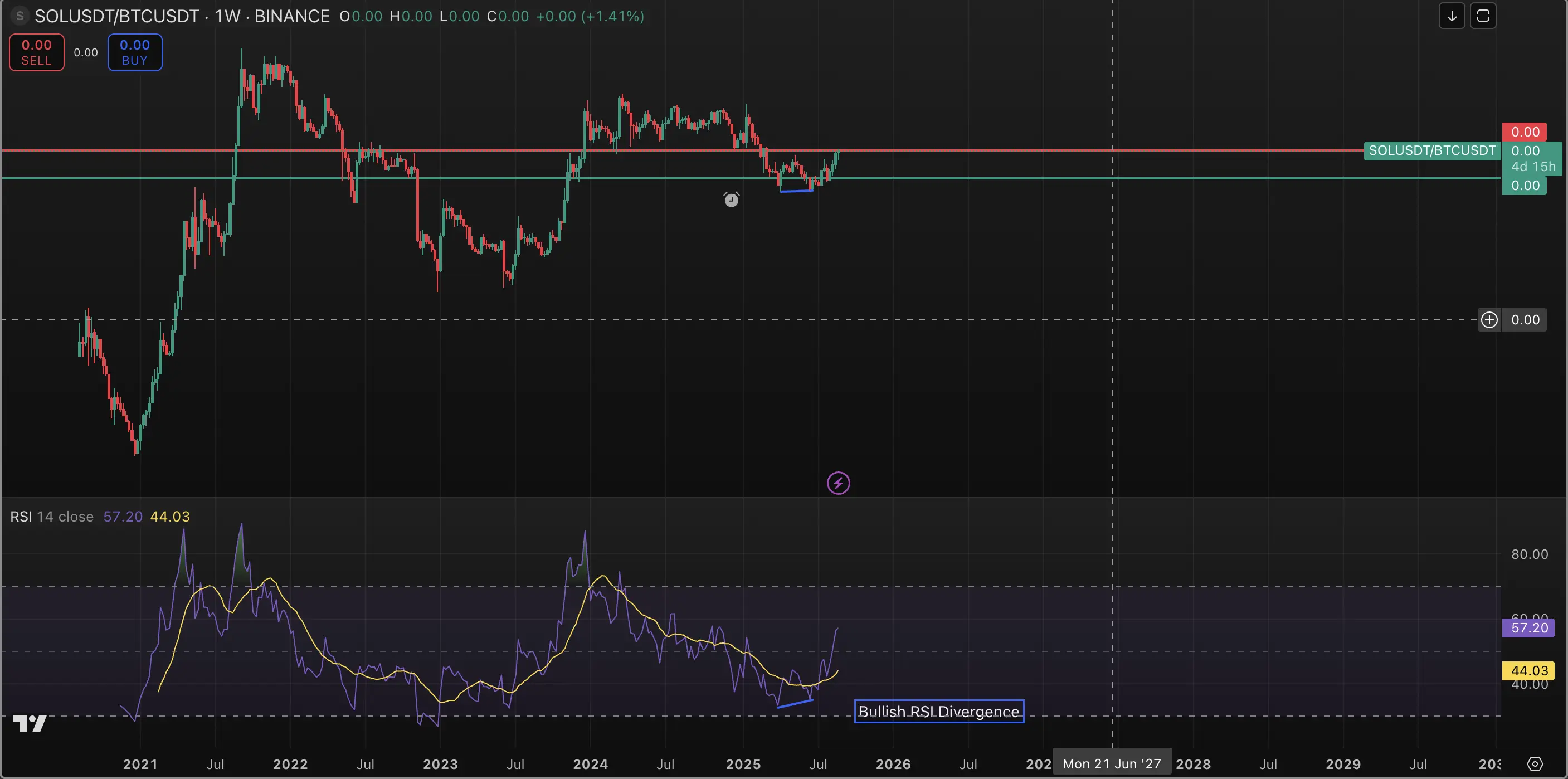The height and width of the screenshot is (779, 1568).
Task: Click the circled S symbol logo in the header
Action: point(20,16)
